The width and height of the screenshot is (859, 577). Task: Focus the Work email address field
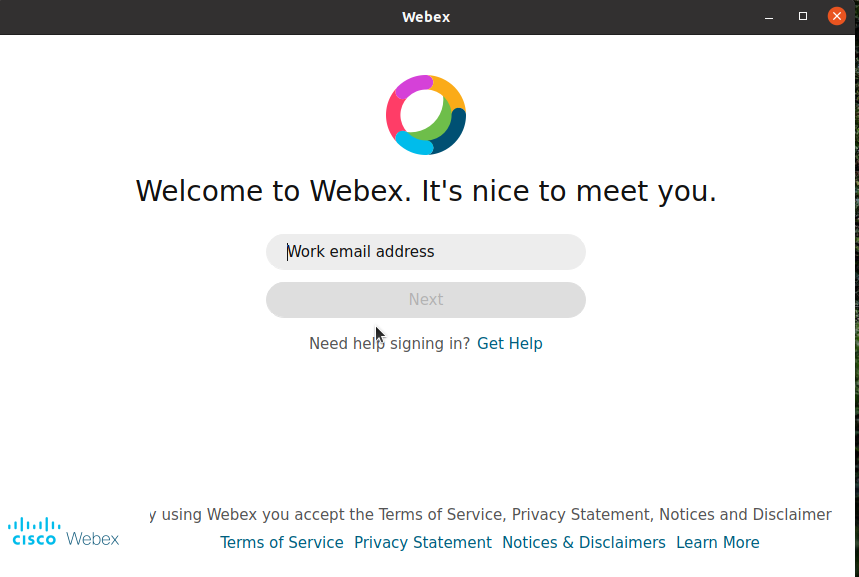click(x=426, y=252)
